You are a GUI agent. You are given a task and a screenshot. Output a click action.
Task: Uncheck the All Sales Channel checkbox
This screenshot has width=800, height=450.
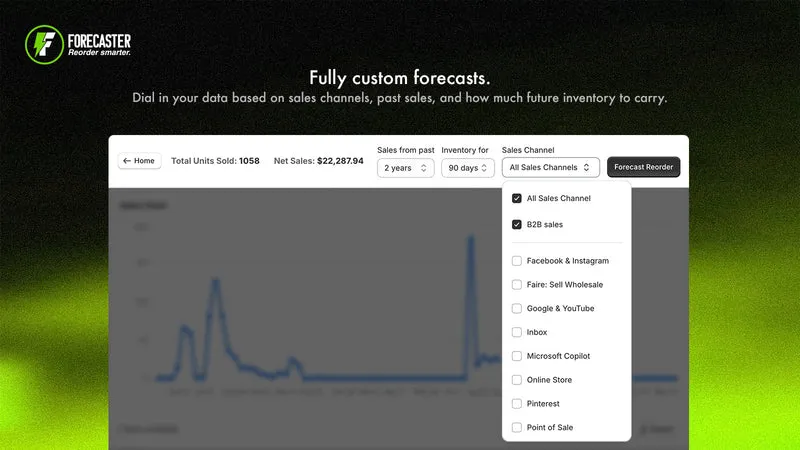517,198
